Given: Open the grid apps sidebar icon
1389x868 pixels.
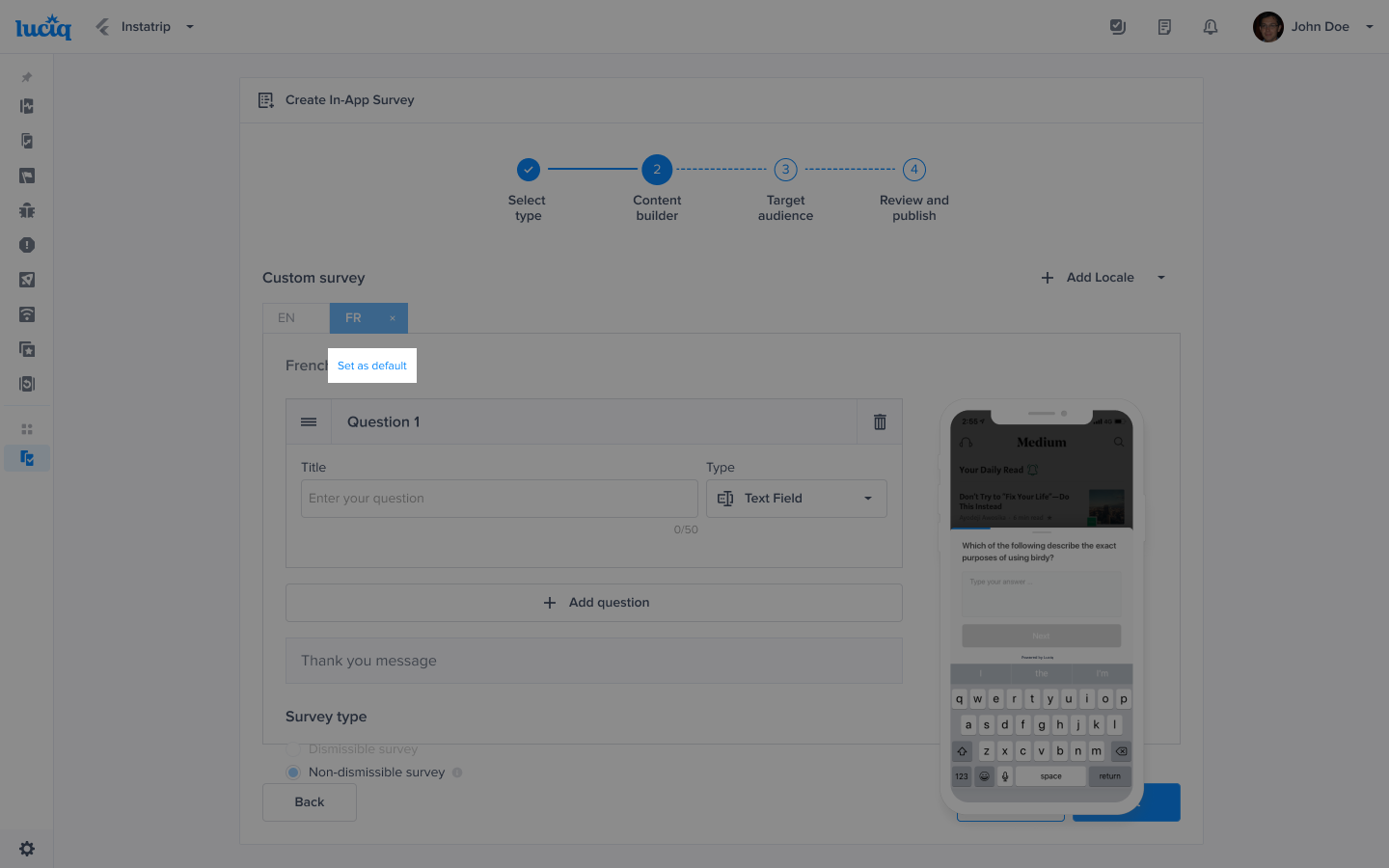Looking at the screenshot, I should (27, 429).
